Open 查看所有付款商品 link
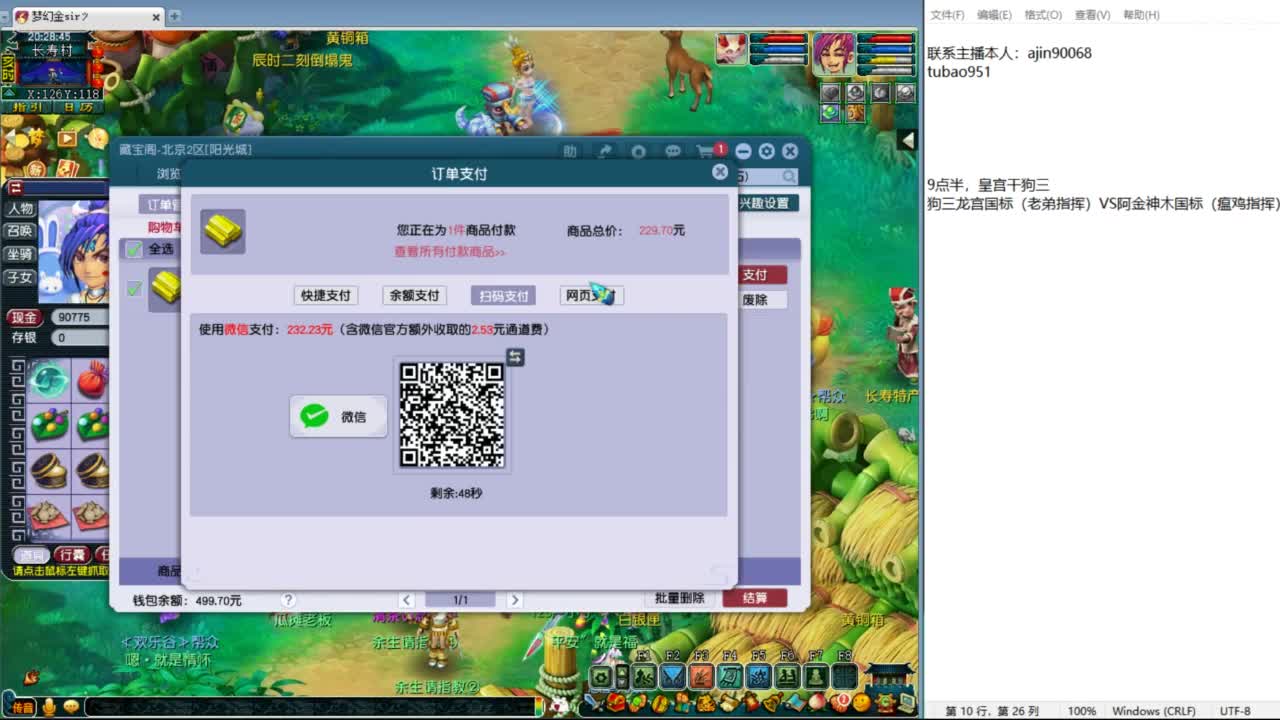This screenshot has width=1280, height=720. (x=450, y=252)
